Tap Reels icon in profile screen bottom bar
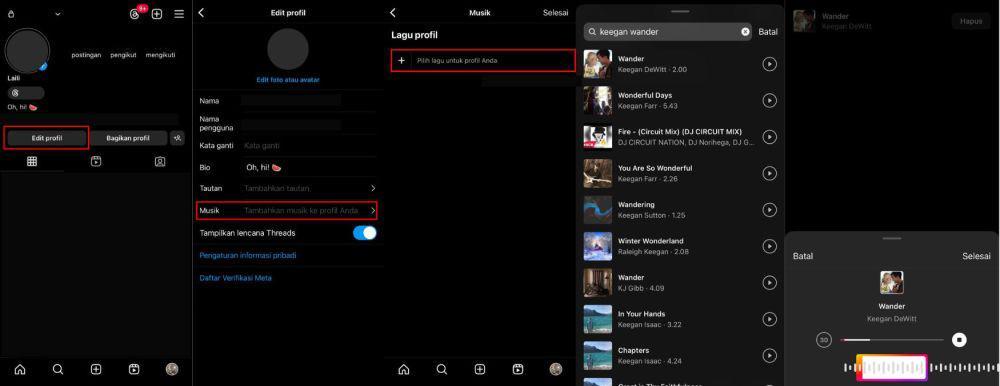 click(x=134, y=369)
